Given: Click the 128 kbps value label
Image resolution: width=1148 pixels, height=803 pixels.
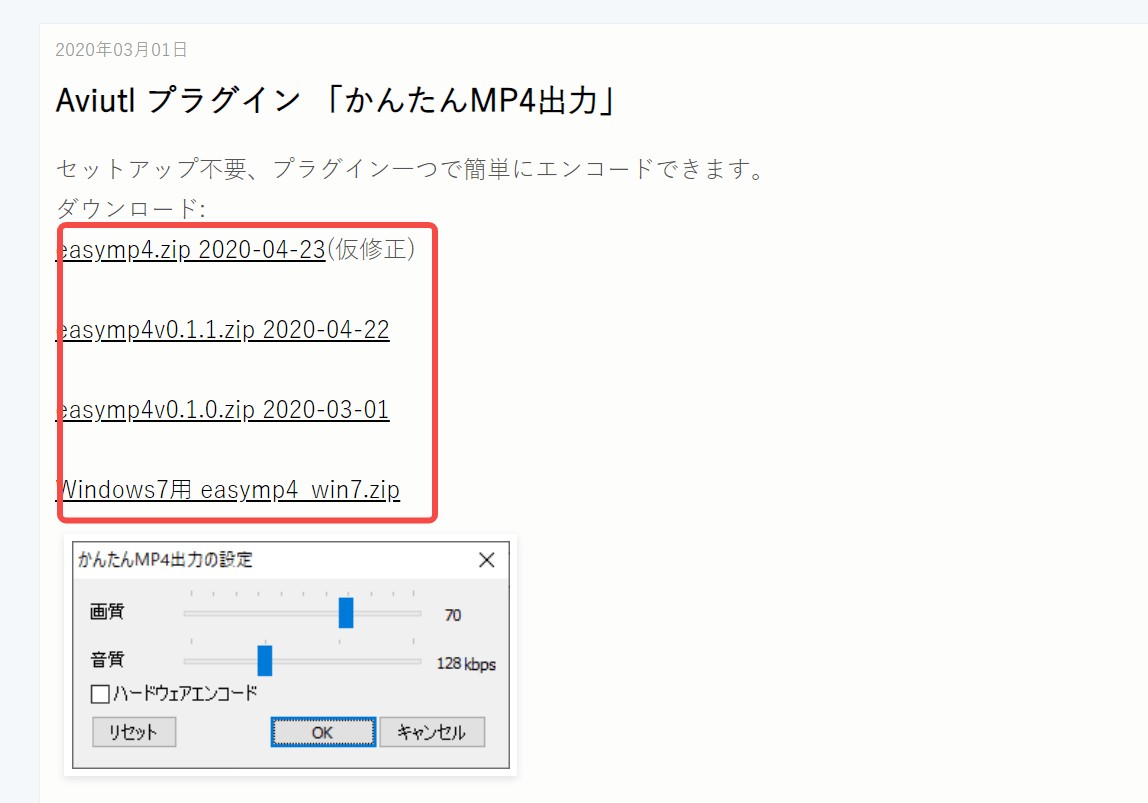Looking at the screenshot, I should pyautogui.click(x=466, y=664).
